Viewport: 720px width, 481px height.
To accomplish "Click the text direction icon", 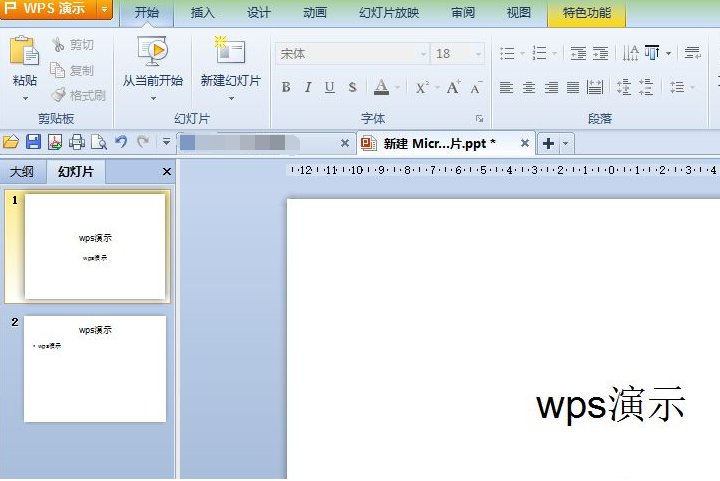I will [x=630, y=53].
